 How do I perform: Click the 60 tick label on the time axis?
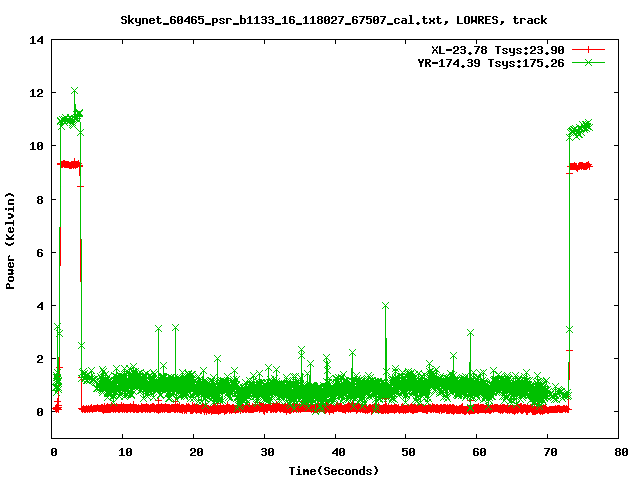479,452
